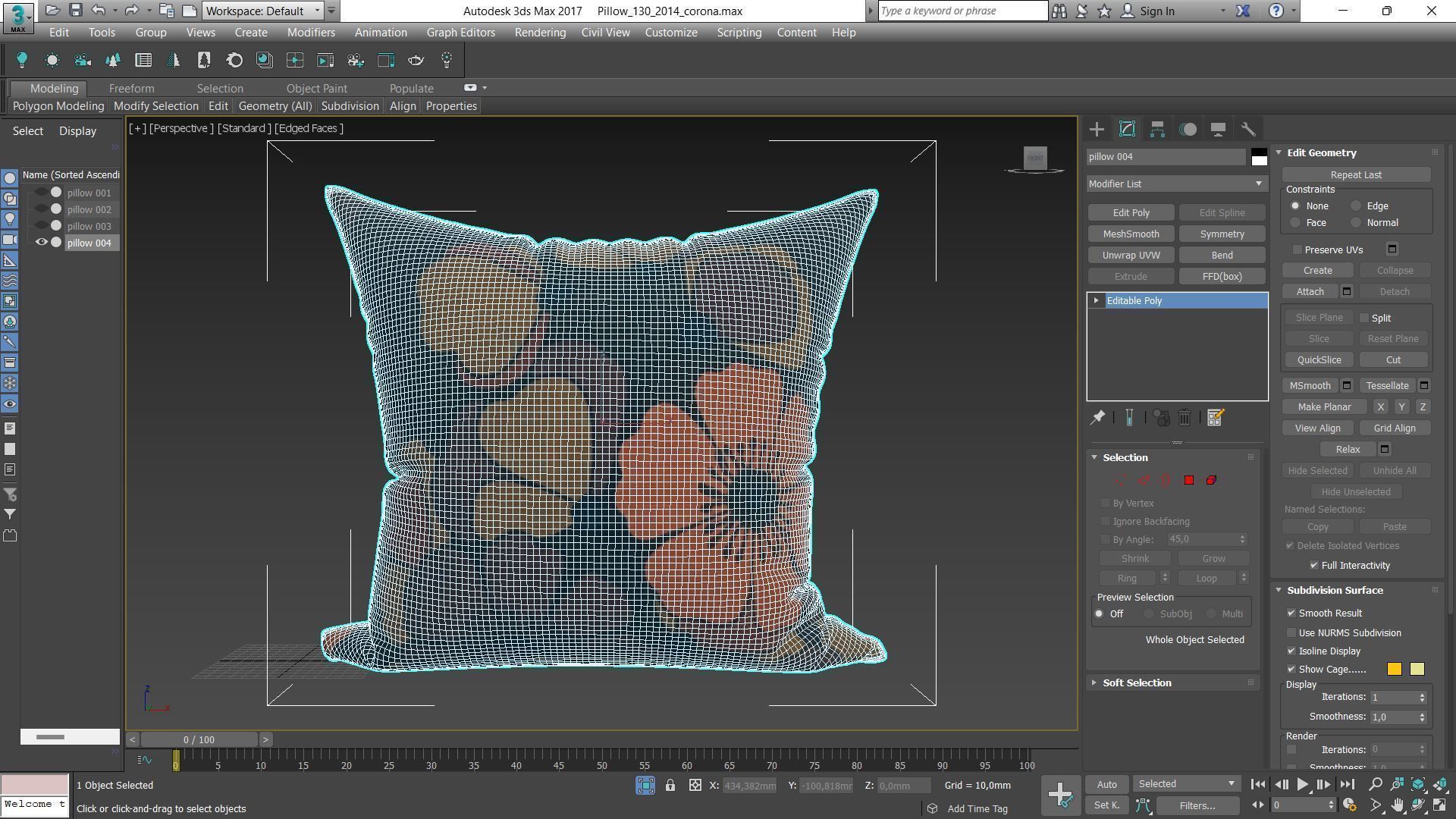Switch to the Modify panel icon
The width and height of the screenshot is (1456, 819).
click(x=1127, y=130)
